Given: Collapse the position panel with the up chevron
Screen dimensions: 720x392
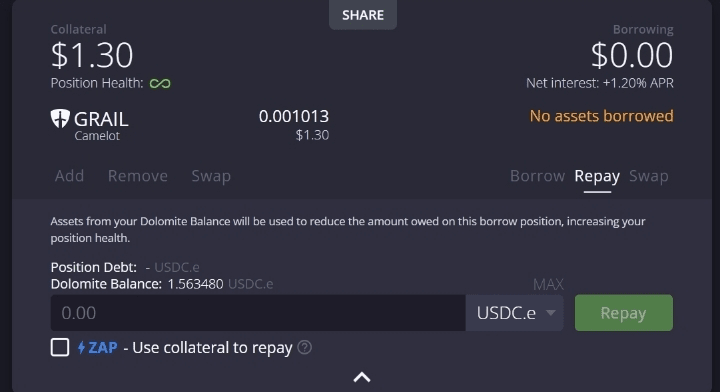Looking at the screenshot, I should (362, 377).
